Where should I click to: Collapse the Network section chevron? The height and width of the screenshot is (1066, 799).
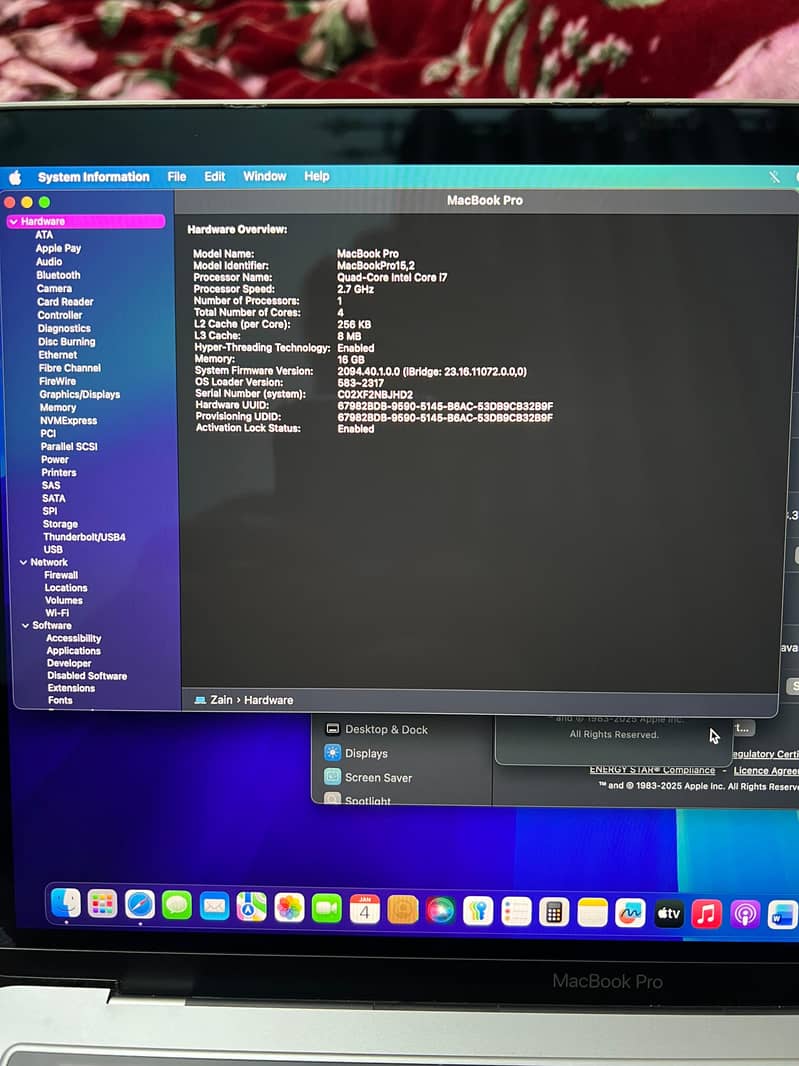pyautogui.click(x=24, y=562)
